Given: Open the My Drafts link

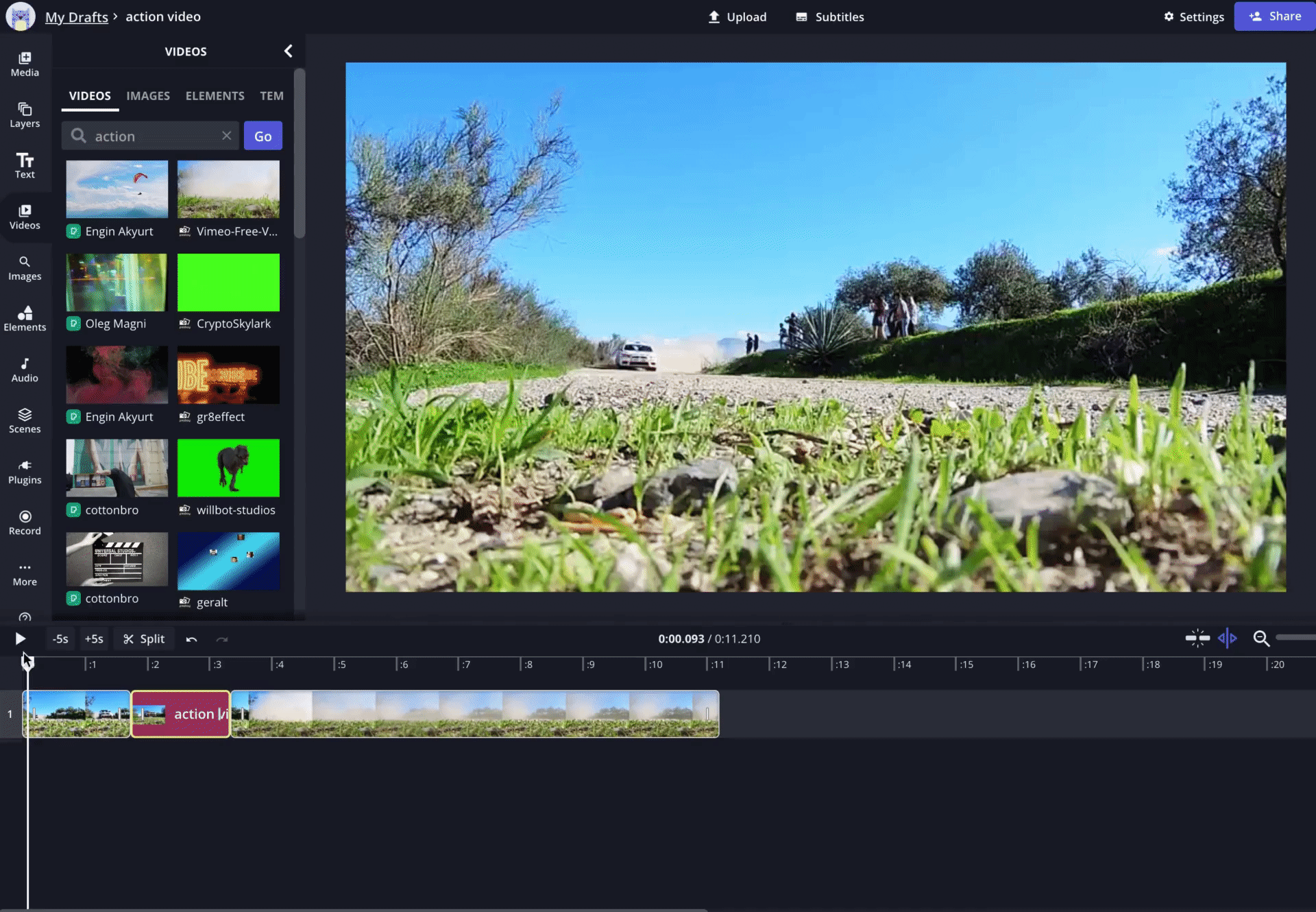Looking at the screenshot, I should pos(76,16).
